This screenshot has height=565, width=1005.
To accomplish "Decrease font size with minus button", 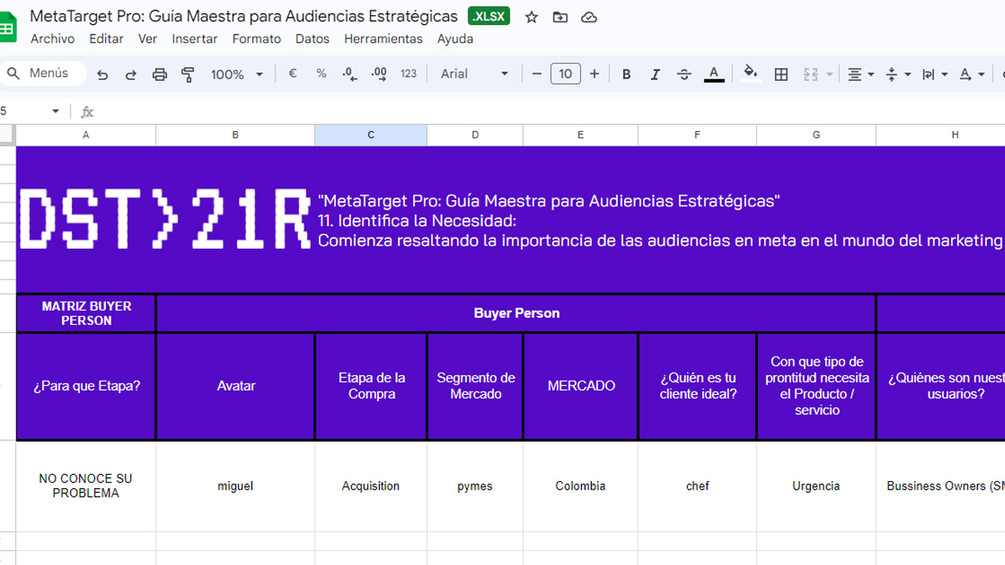I will coord(536,74).
